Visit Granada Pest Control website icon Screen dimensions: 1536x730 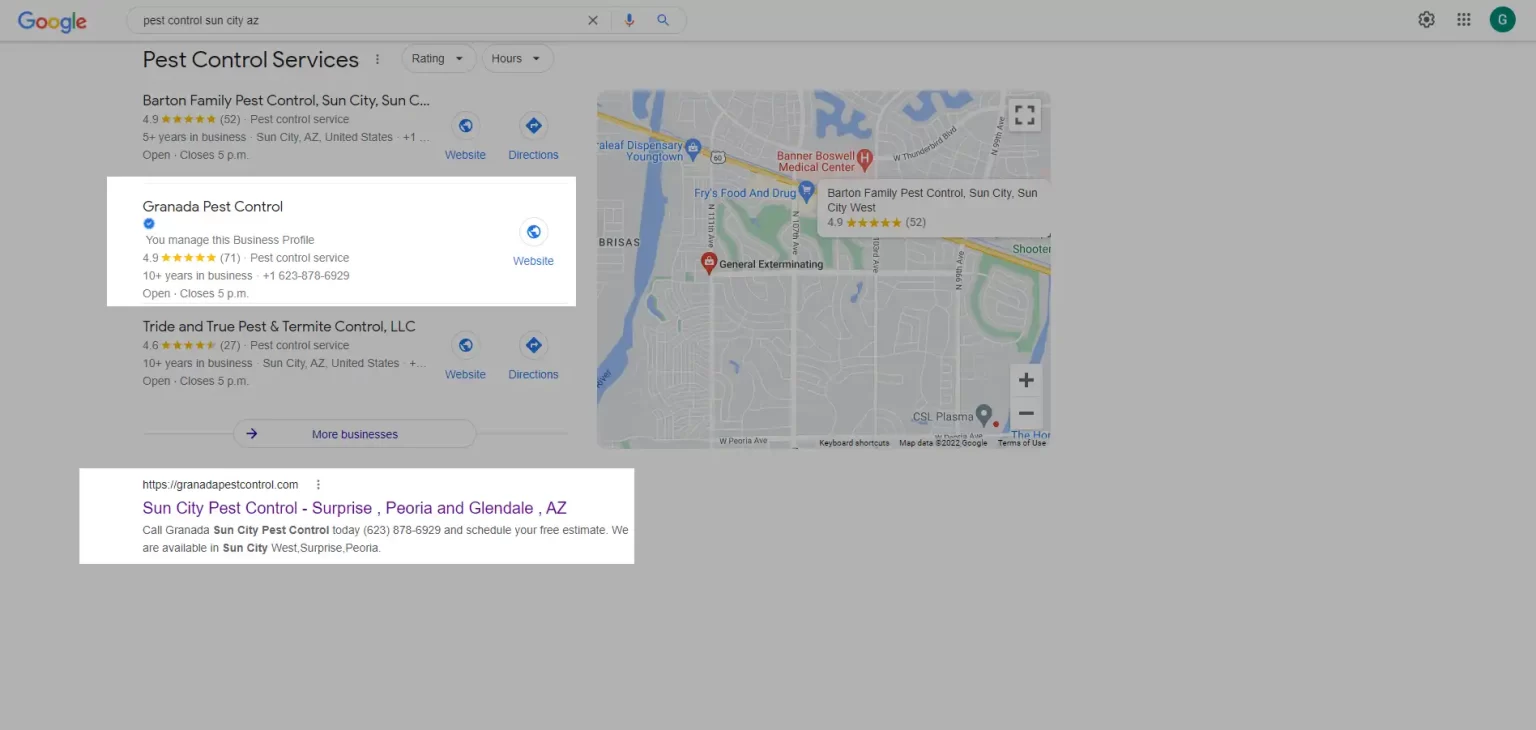click(x=533, y=232)
